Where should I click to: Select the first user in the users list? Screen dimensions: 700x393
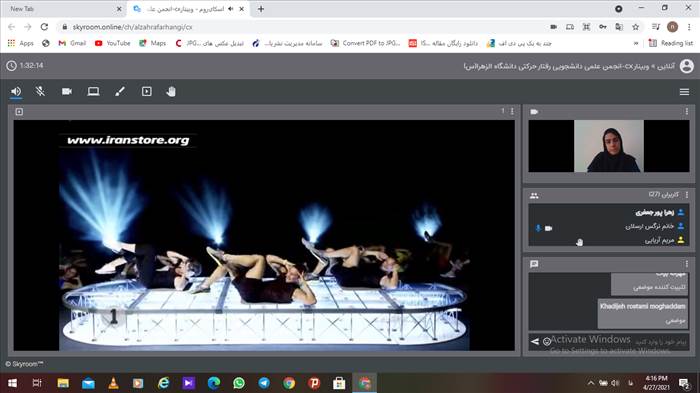pyautogui.click(x=608, y=212)
